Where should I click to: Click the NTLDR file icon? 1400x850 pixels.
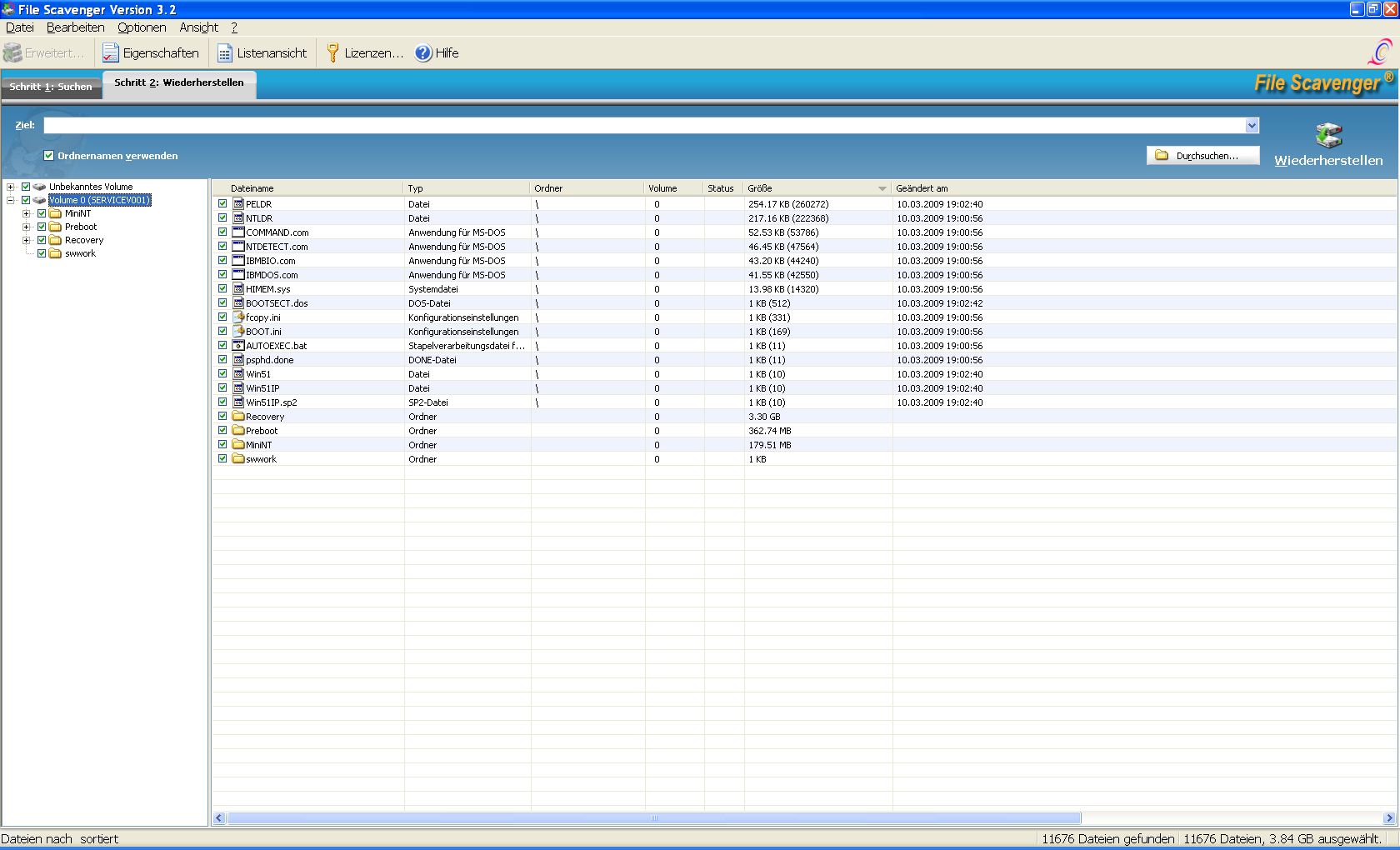click(x=238, y=218)
